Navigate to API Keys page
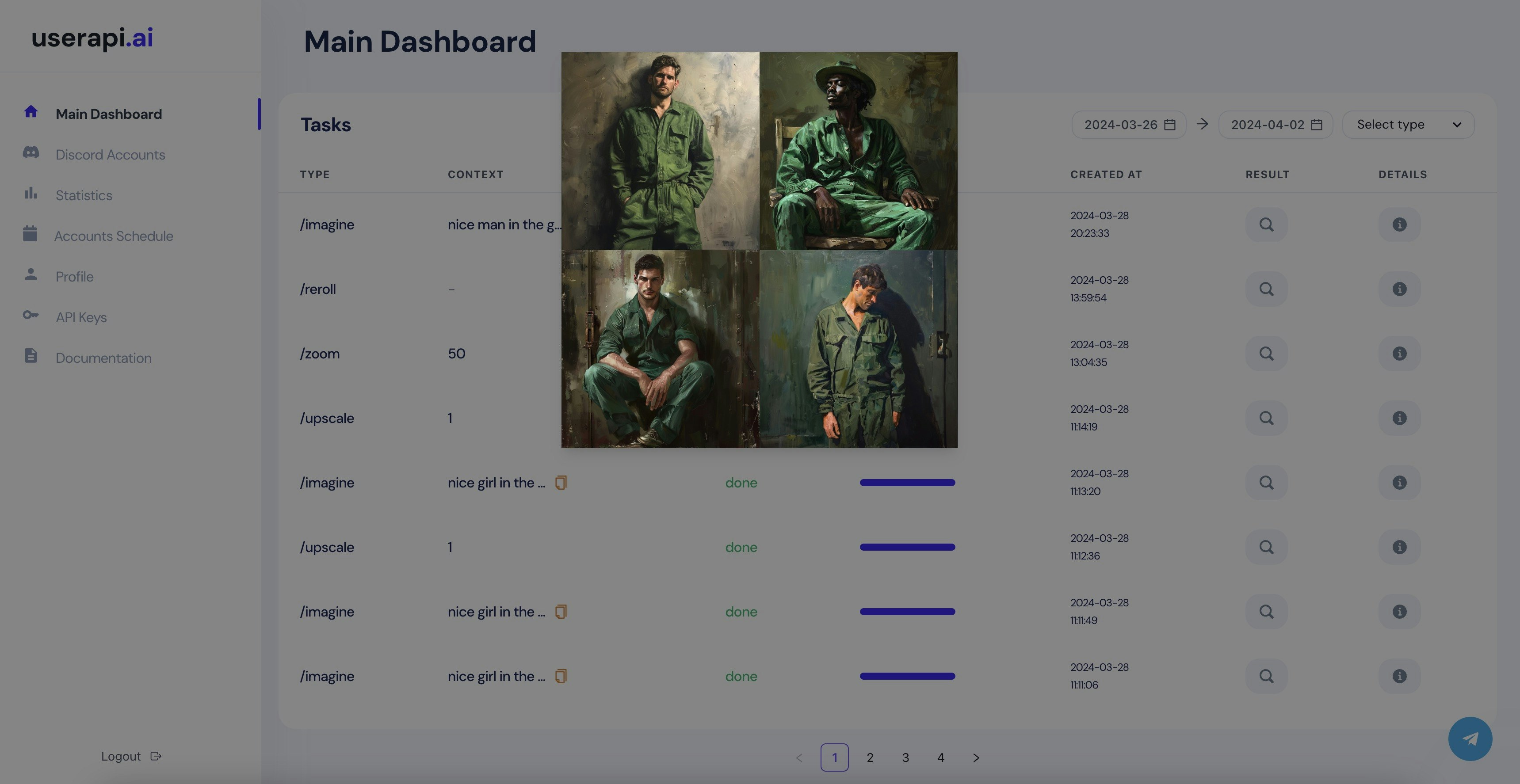The image size is (1520, 784). [81, 317]
